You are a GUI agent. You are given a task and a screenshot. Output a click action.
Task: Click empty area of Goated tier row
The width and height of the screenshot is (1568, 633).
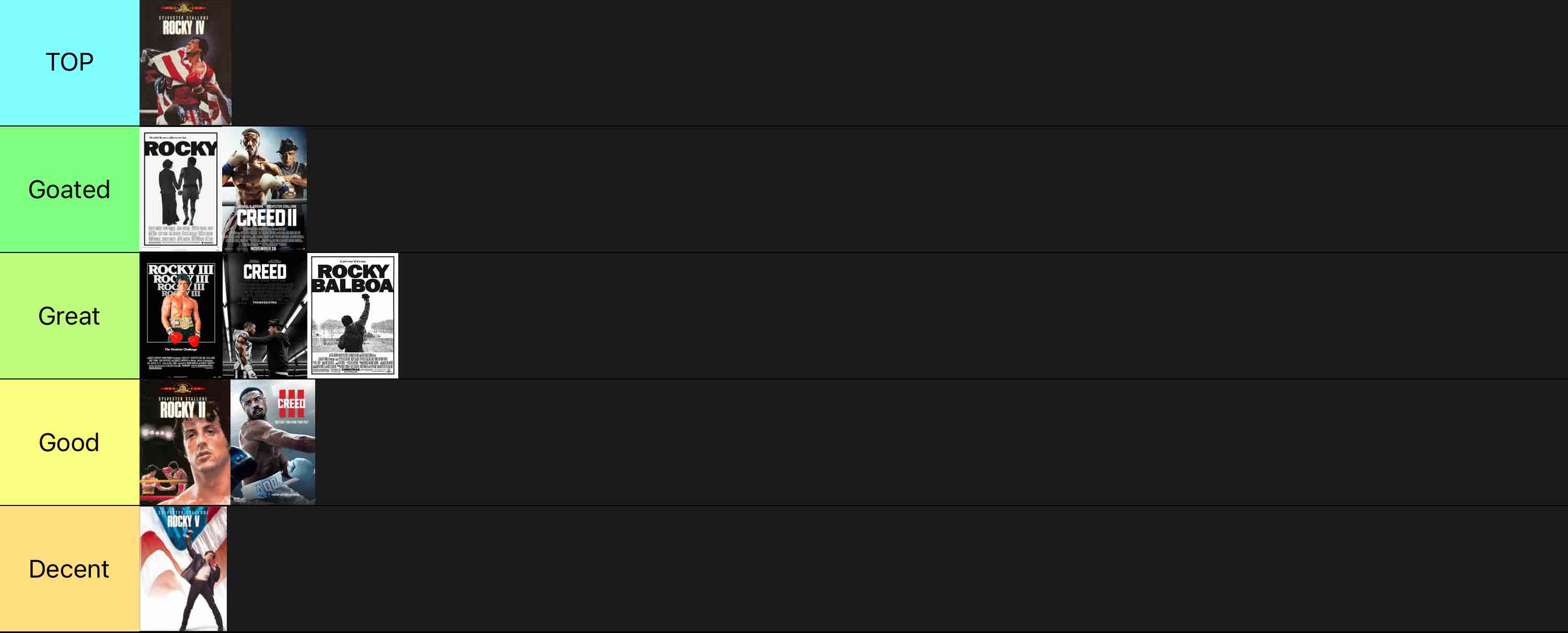pos(937,189)
